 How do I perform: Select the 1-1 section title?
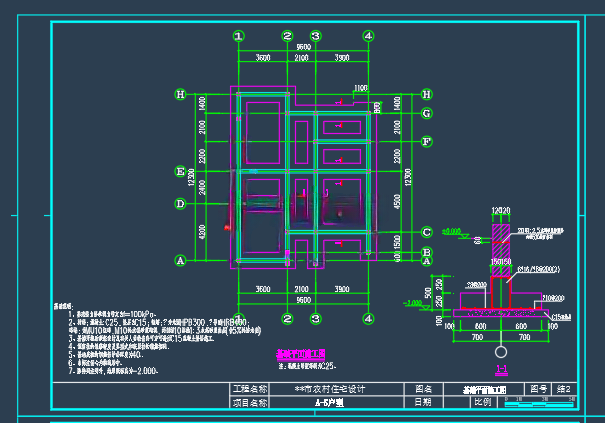click(501, 369)
